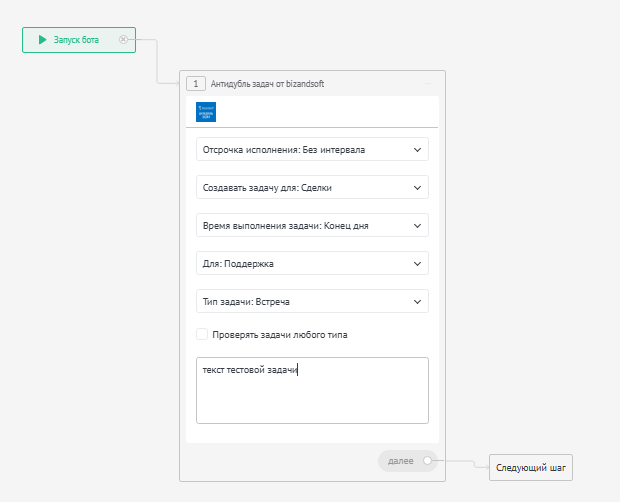
Task: Enable the Проверять задачи любого типа checkbox
Action: coord(202,334)
